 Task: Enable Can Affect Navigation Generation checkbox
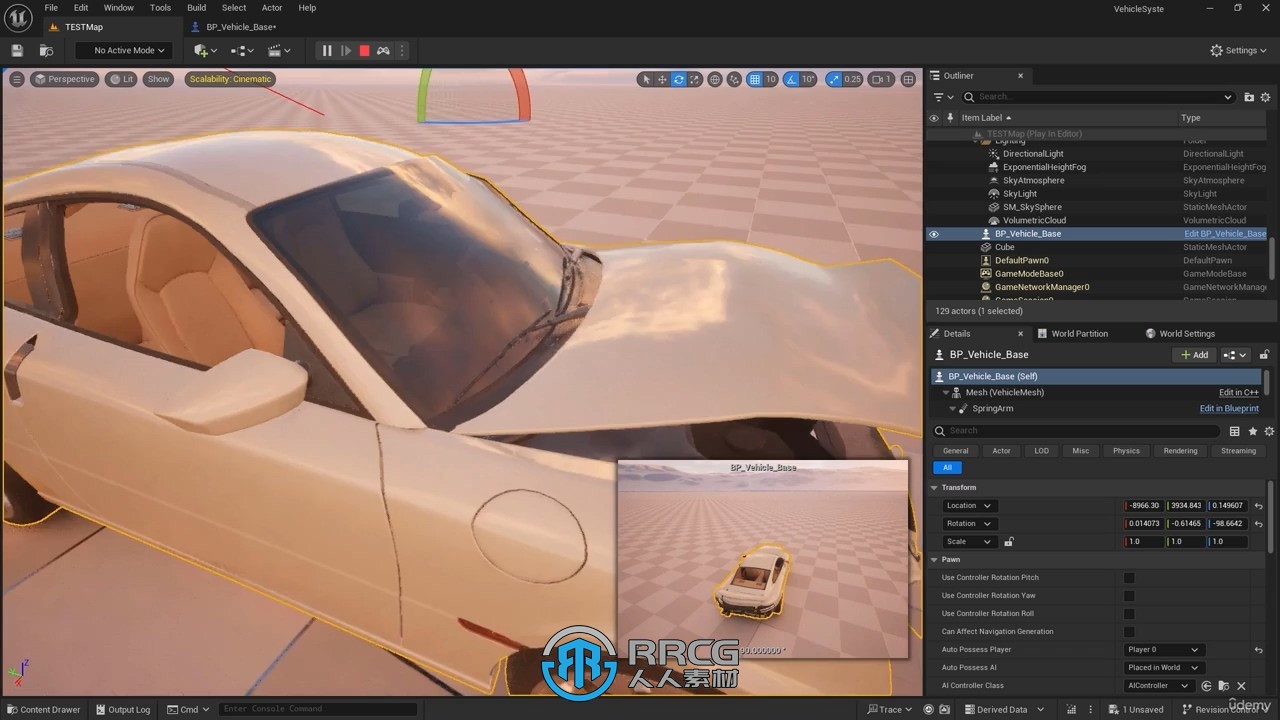[1129, 632]
